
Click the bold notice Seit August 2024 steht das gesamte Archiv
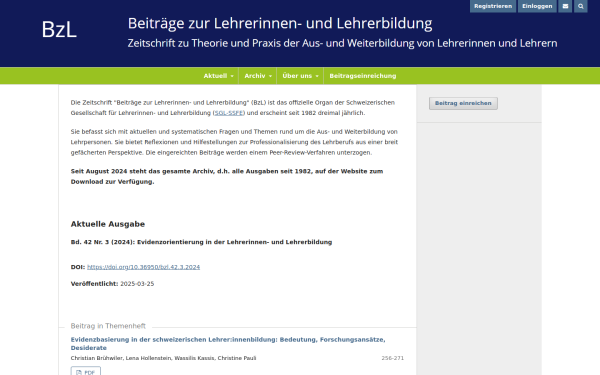pyautogui.click(x=227, y=176)
